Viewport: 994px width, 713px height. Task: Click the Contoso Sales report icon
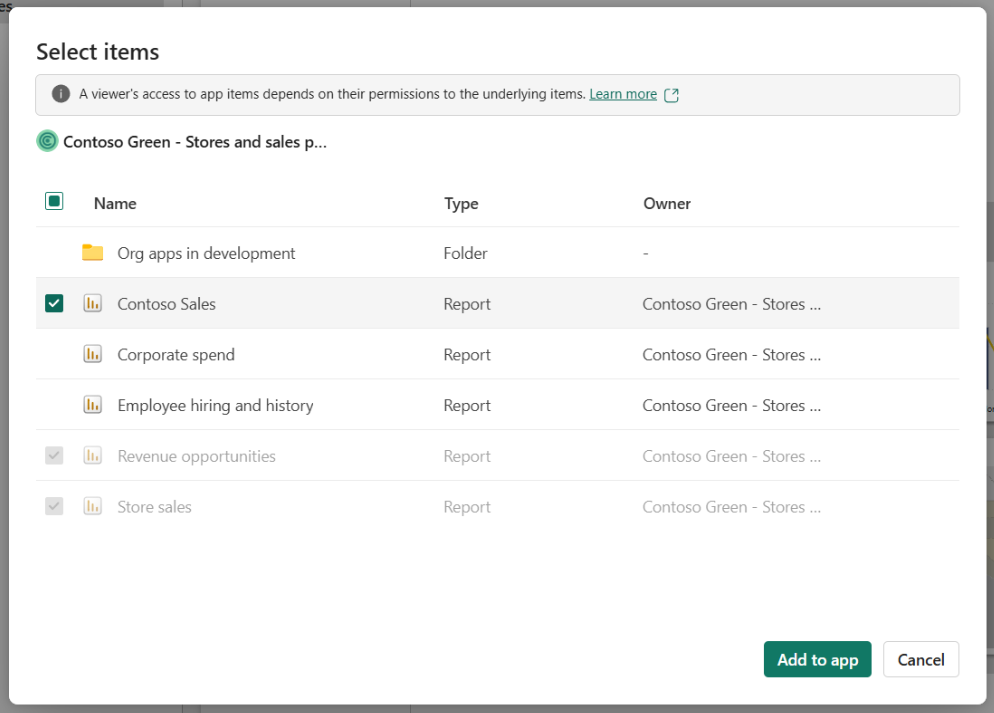[x=92, y=303]
